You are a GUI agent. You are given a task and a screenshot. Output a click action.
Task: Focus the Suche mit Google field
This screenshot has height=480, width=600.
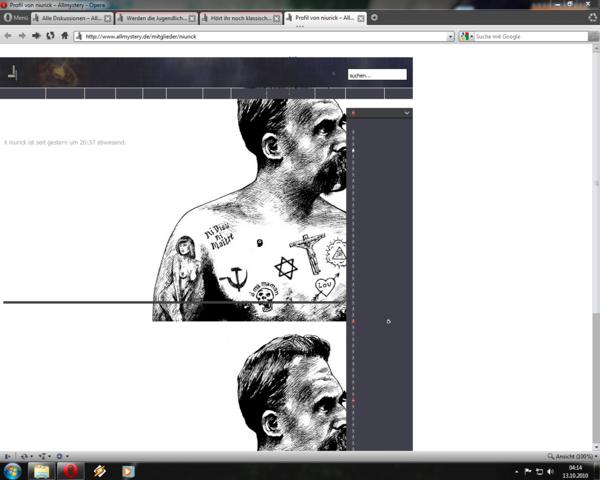(x=531, y=36)
